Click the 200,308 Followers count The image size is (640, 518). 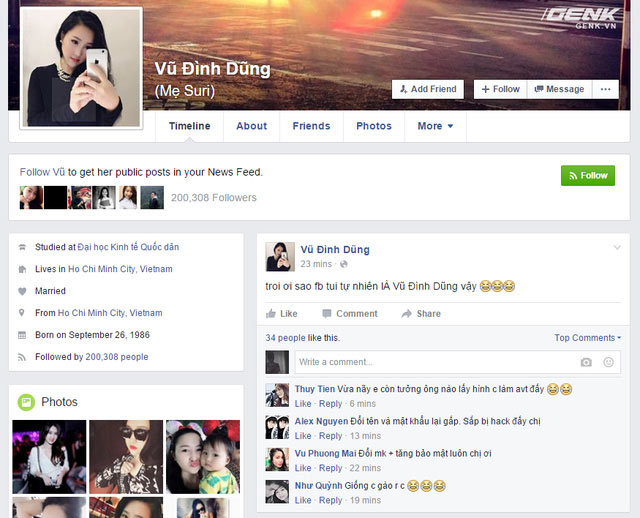point(213,198)
